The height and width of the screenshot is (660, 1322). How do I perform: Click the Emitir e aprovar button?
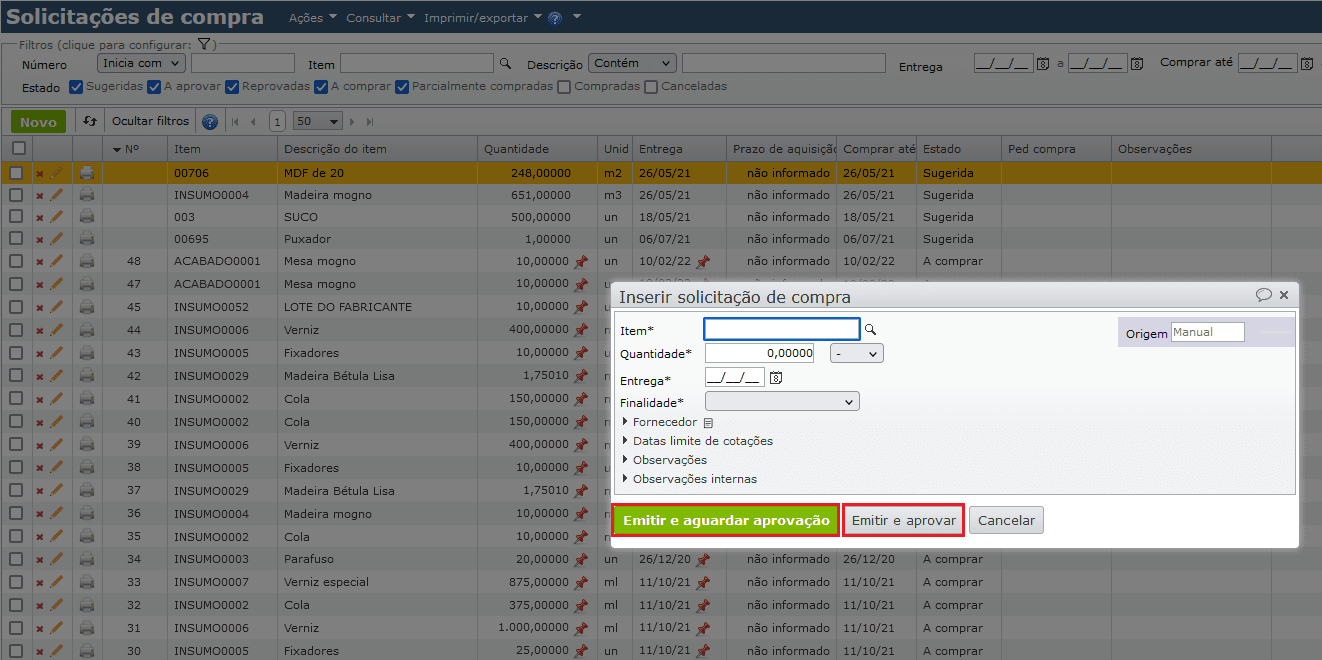click(903, 521)
